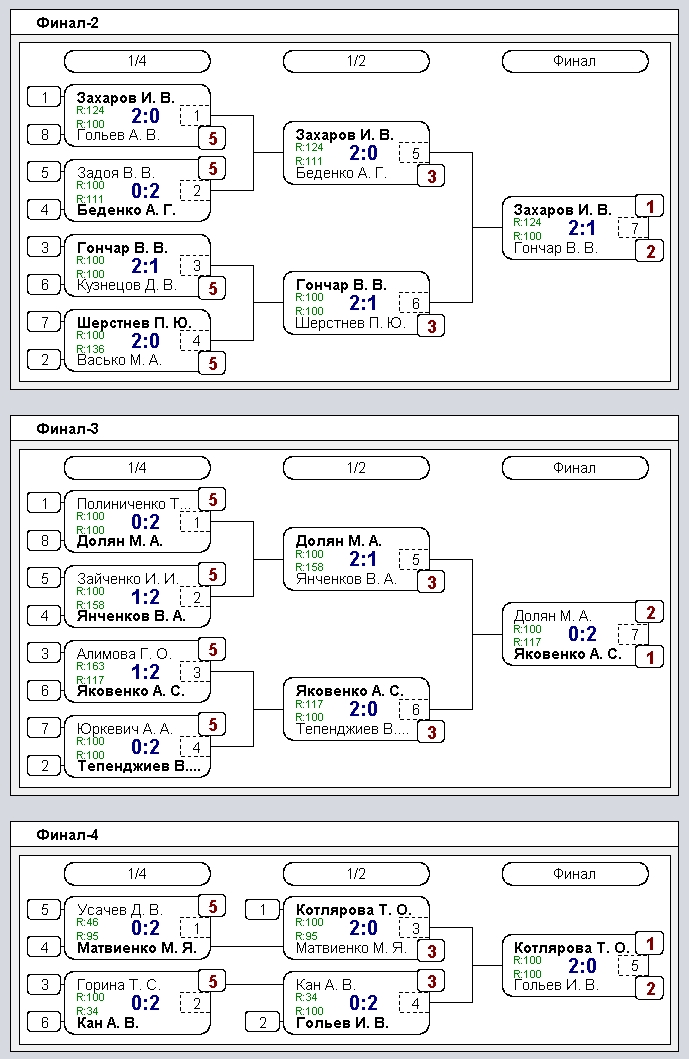Select player Гольев А. В. in the Финал-2 quarterfinal
Screen dimensions: 689x1059
118,135
